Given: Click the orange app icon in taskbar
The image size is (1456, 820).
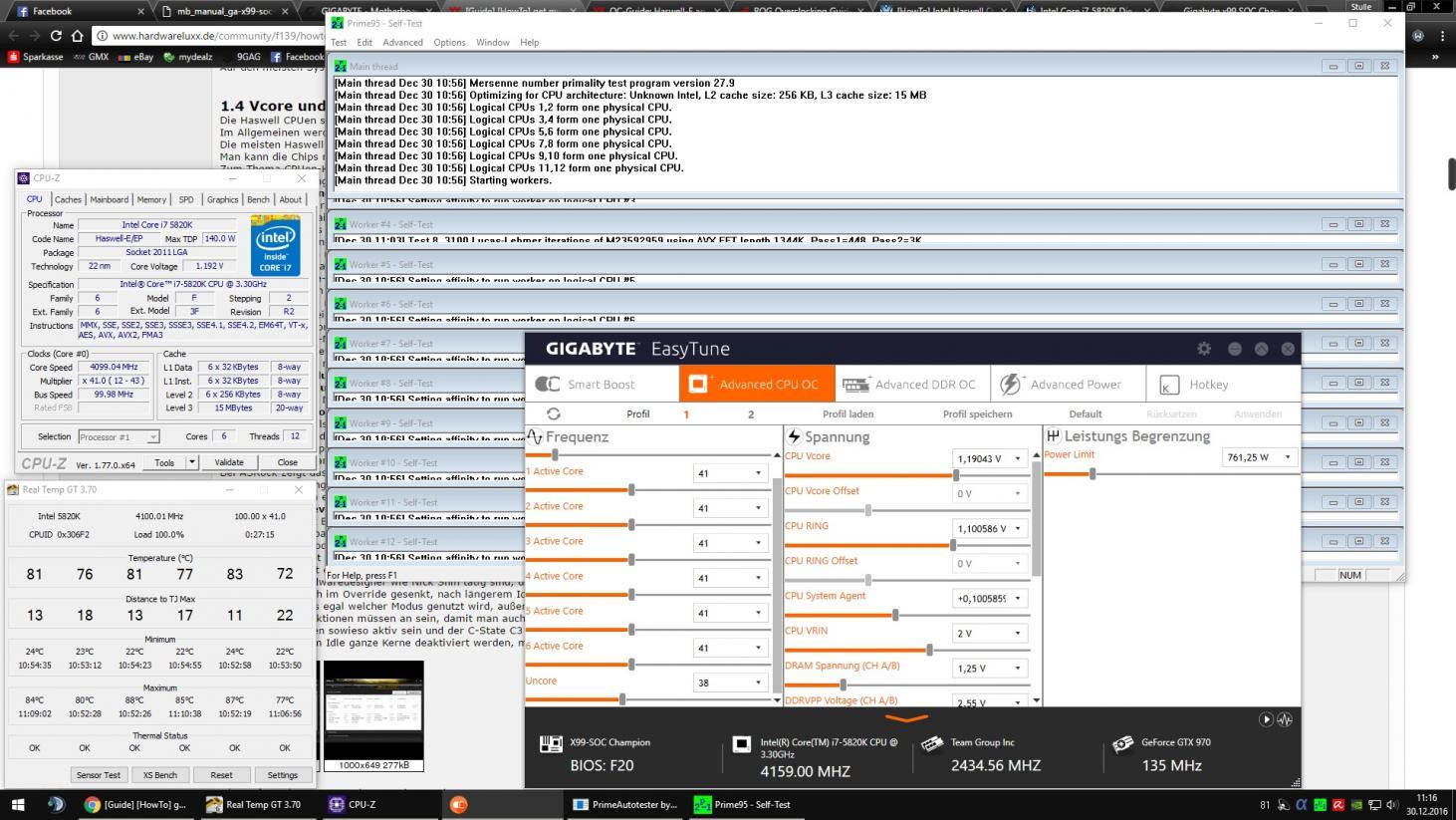Looking at the screenshot, I should click(x=458, y=804).
